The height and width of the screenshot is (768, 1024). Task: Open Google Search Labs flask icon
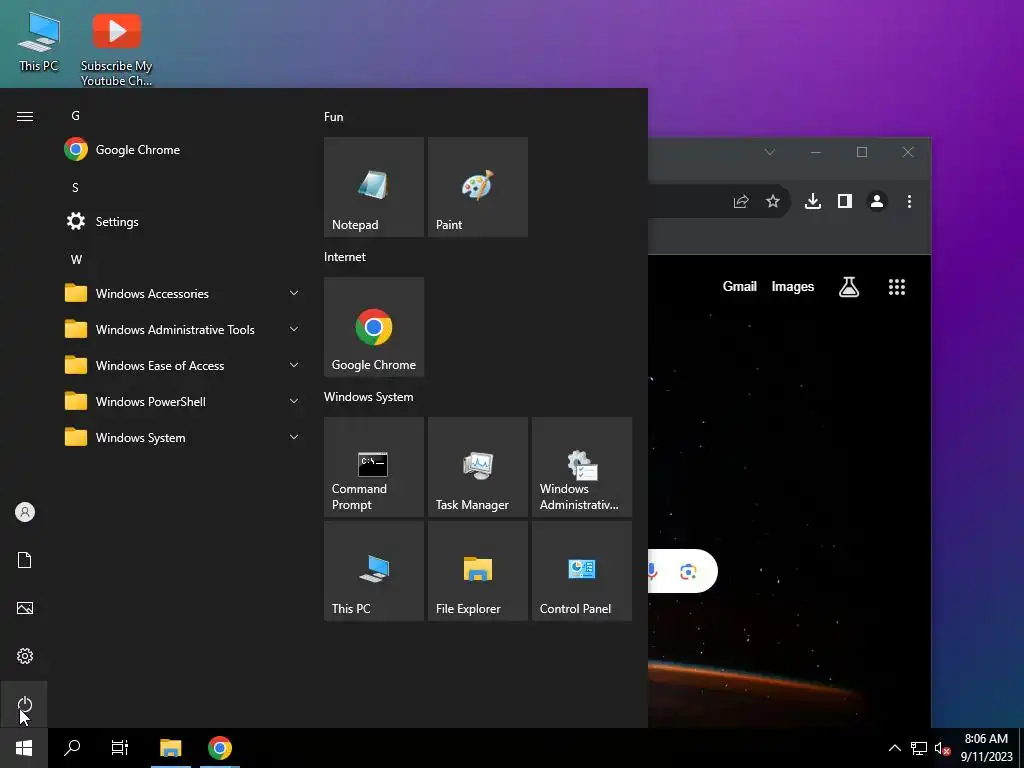tap(848, 287)
